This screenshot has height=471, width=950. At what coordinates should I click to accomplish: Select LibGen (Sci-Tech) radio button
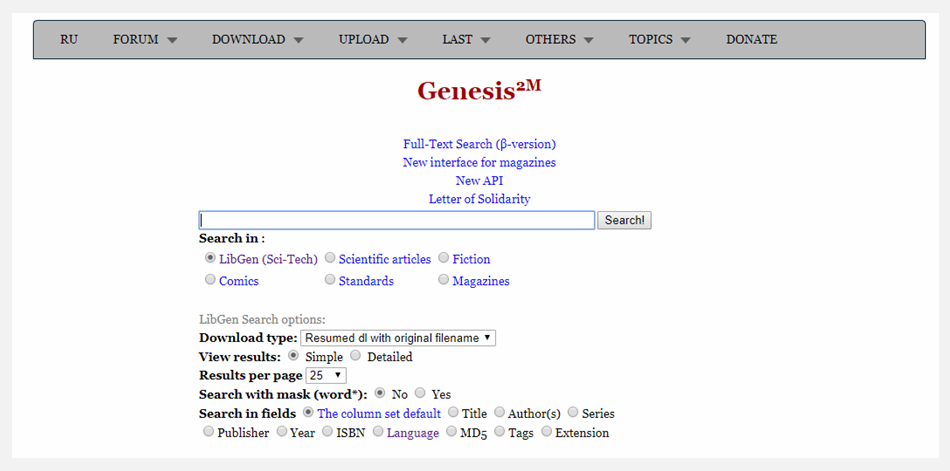click(210, 258)
